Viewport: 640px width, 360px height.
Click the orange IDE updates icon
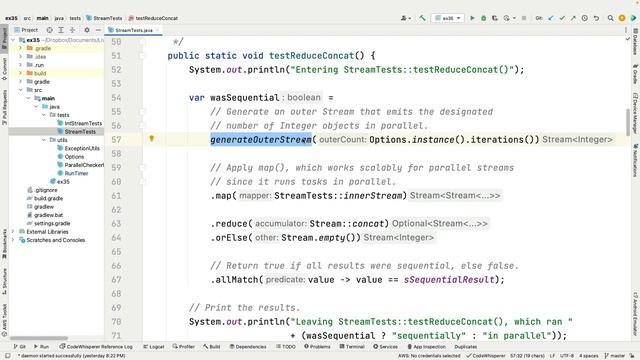[x=622, y=18]
